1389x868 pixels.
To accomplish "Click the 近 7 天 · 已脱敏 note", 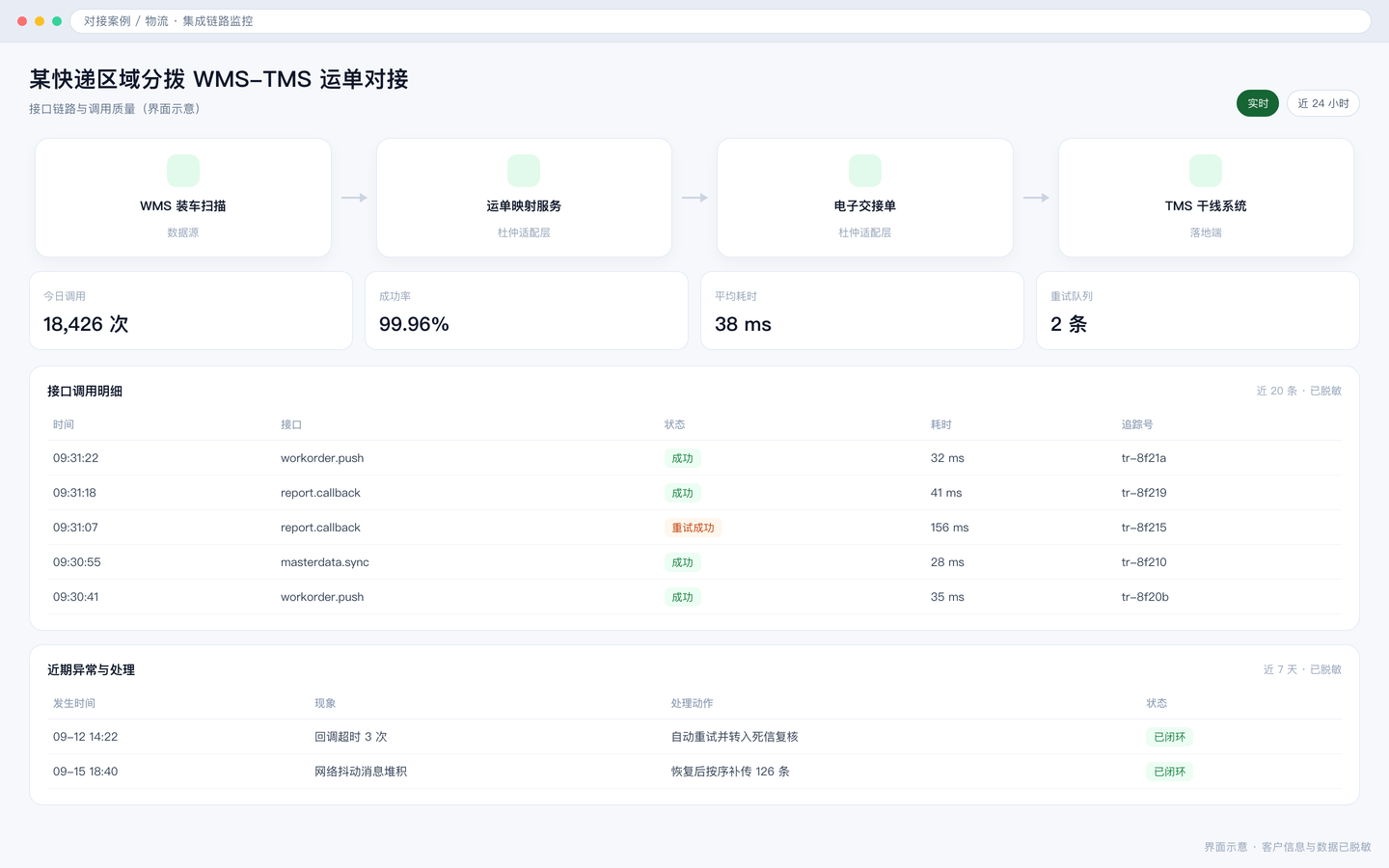I will click(x=1302, y=669).
